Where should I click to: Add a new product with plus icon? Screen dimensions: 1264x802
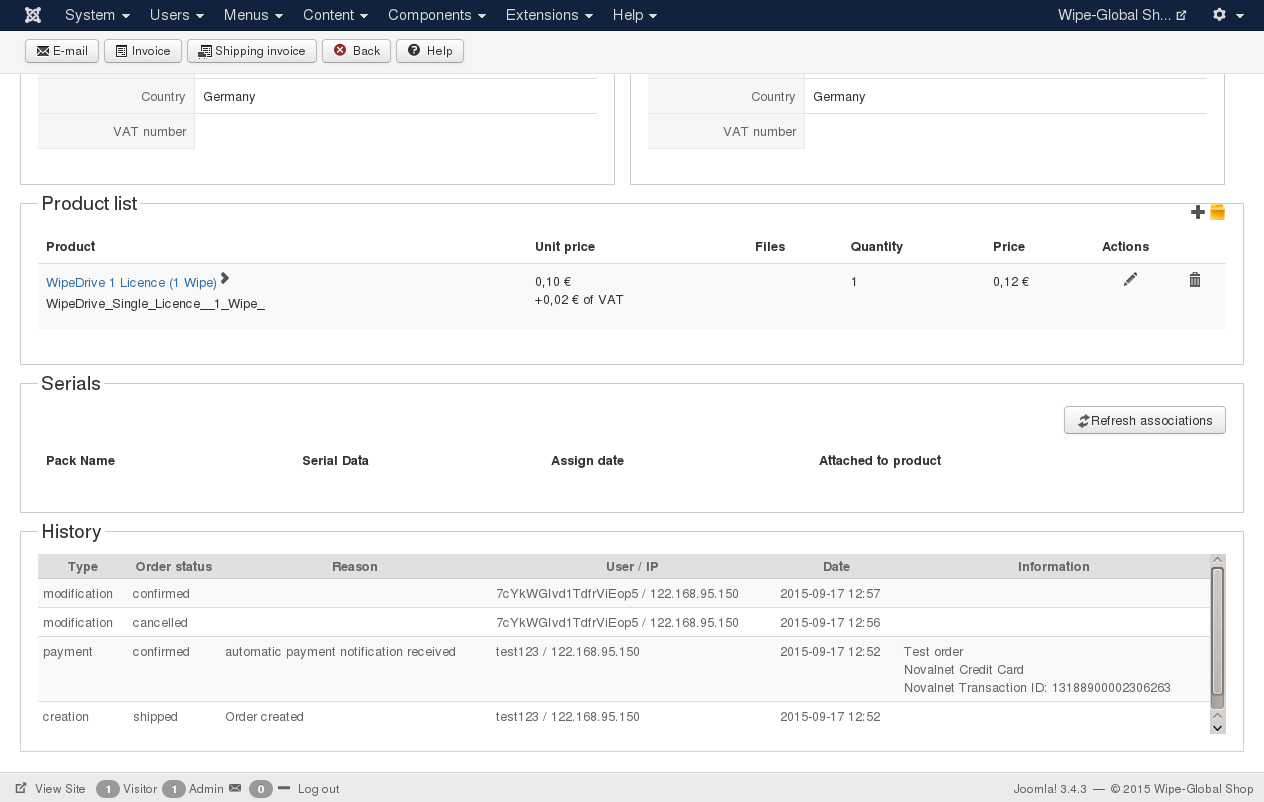pos(1198,212)
